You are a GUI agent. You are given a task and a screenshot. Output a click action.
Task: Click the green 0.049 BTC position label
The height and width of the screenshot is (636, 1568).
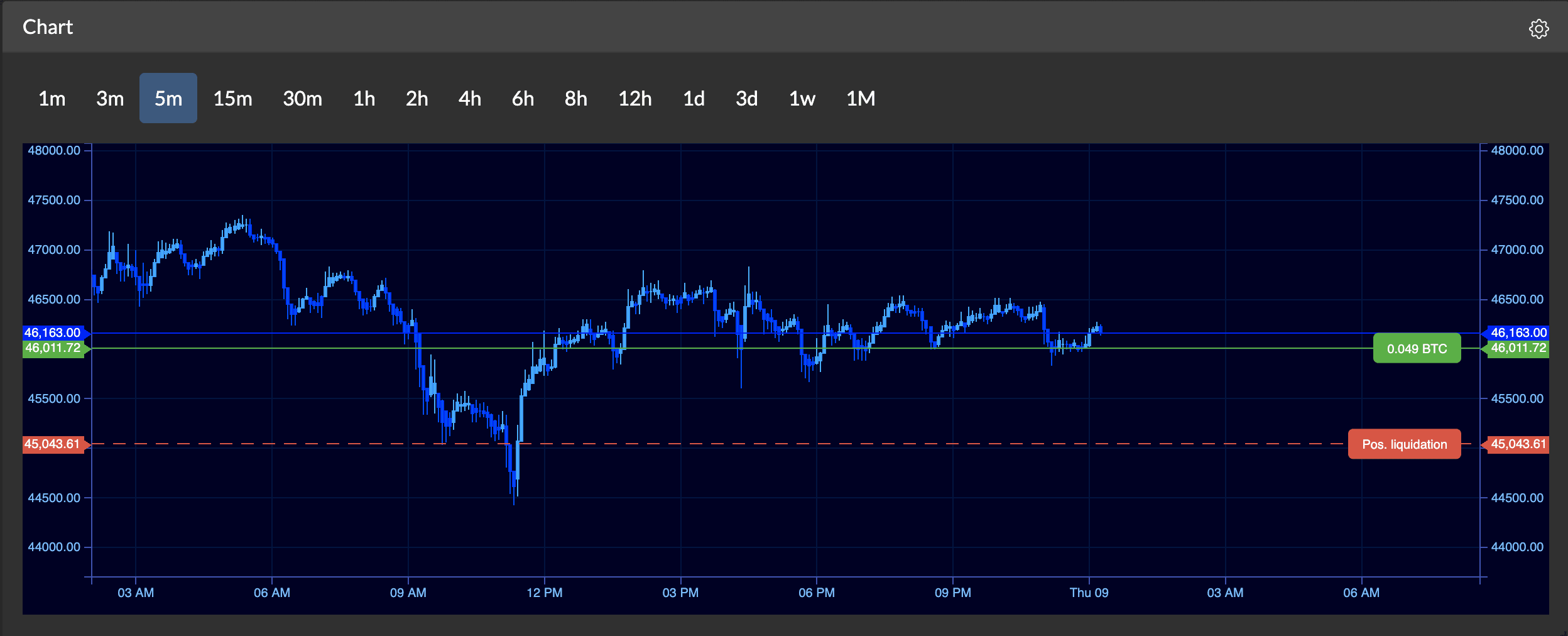1417,348
